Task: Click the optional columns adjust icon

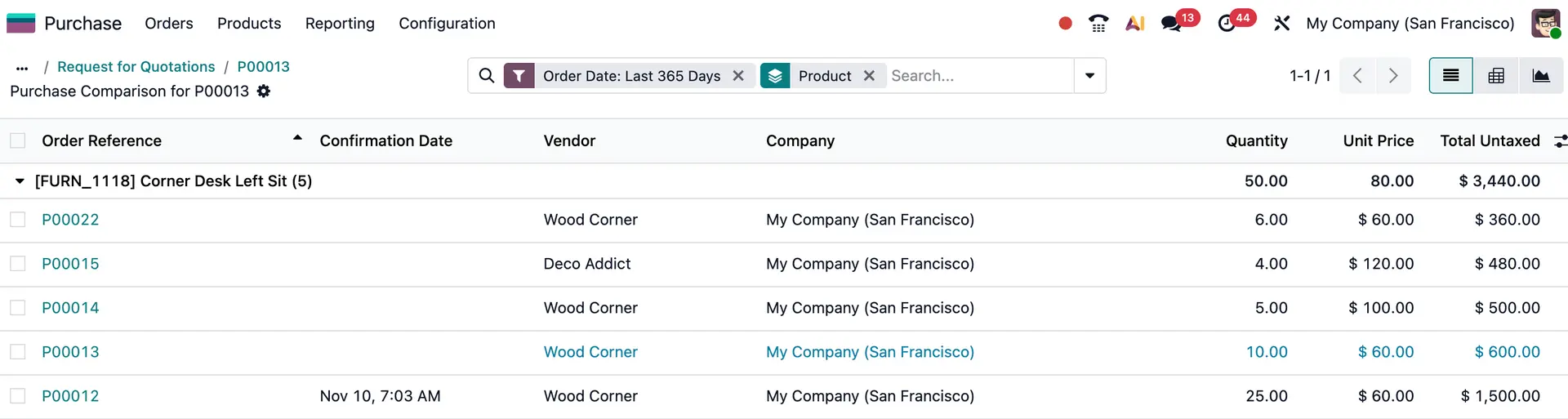Action: (x=1560, y=141)
